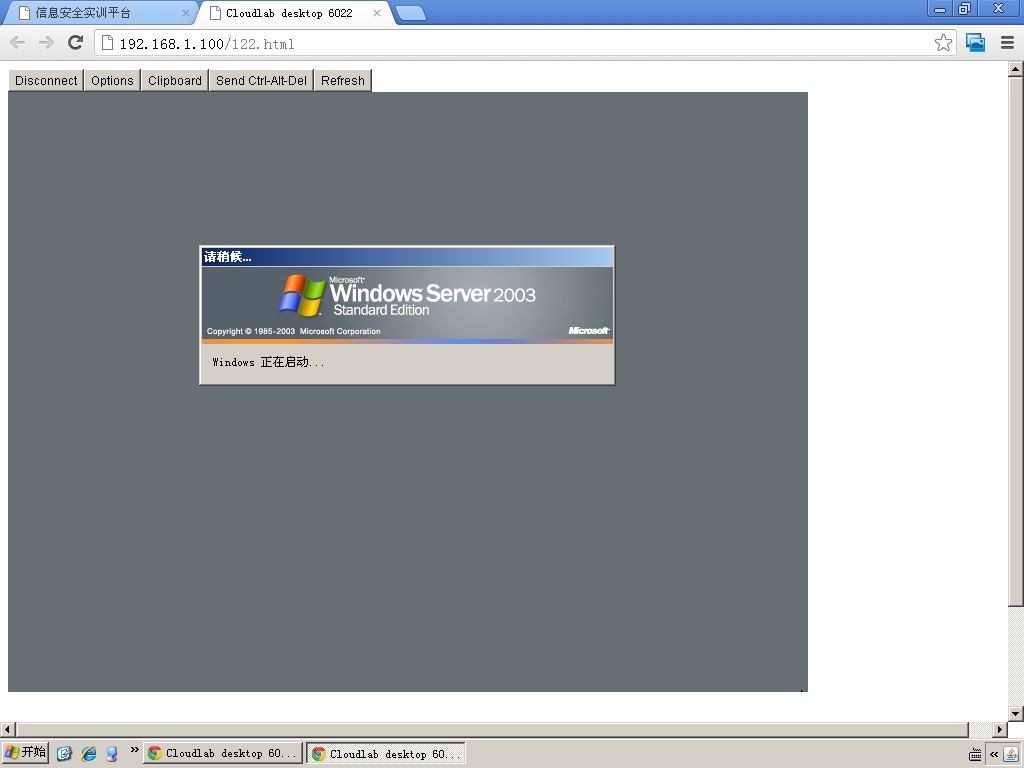Click the quick launch icon right of Internet Explorer

click(112, 754)
